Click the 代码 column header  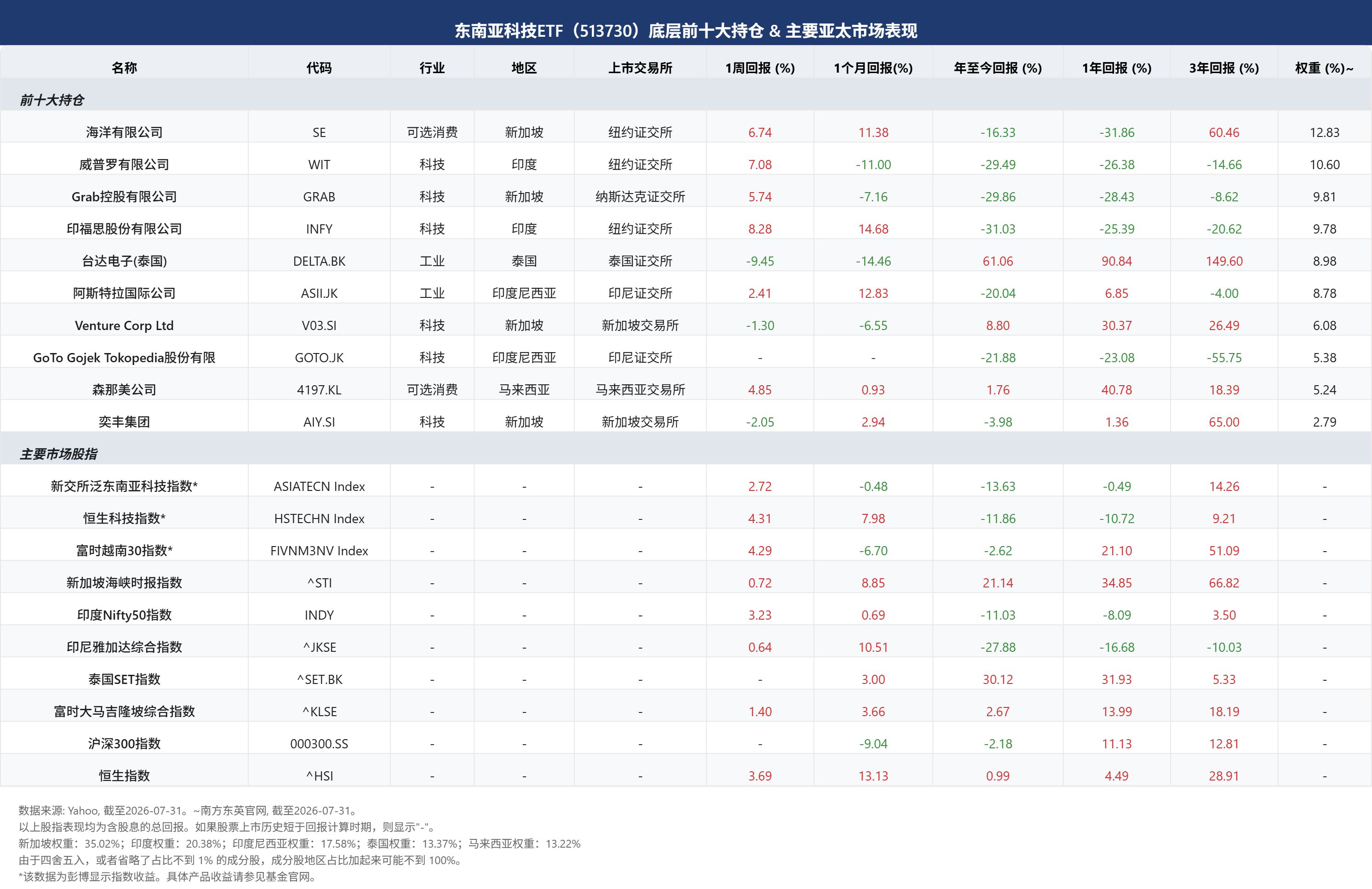[x=319, y=68]
